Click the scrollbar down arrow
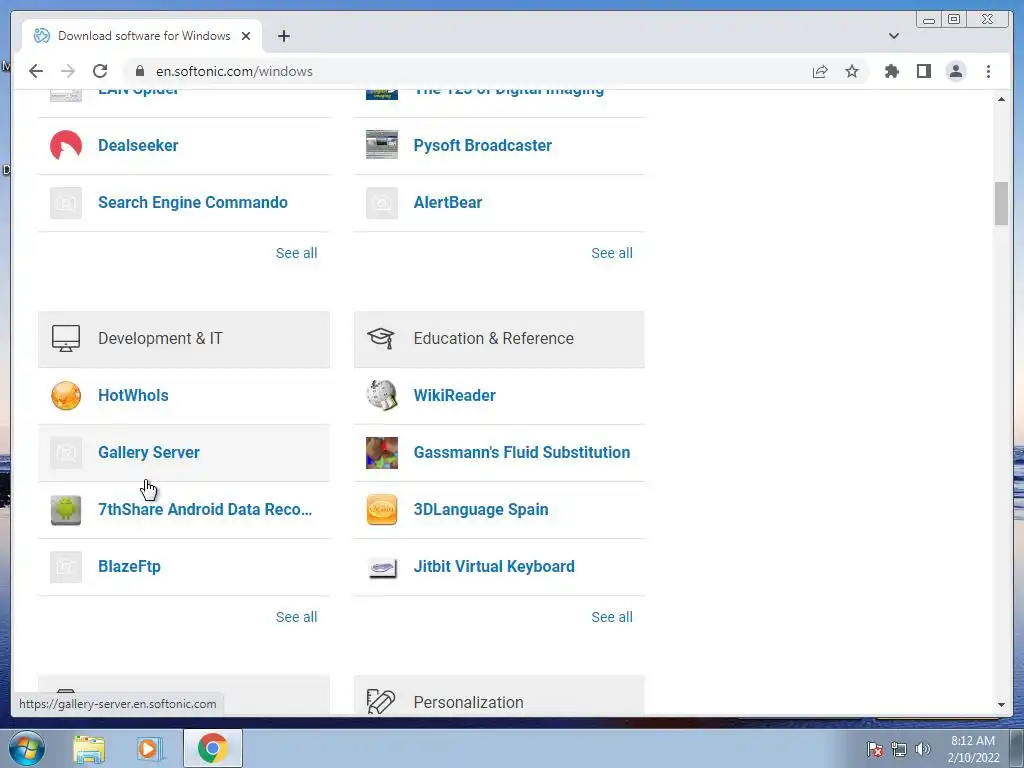 1001,705
